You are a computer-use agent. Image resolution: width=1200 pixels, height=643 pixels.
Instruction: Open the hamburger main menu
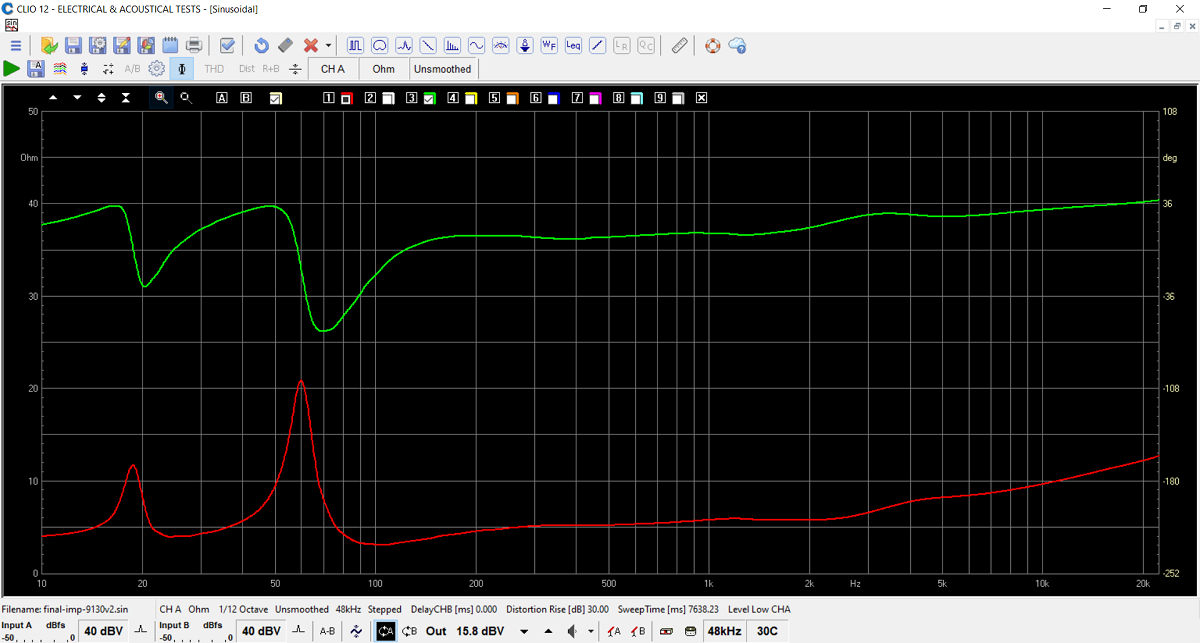[16, 45]
